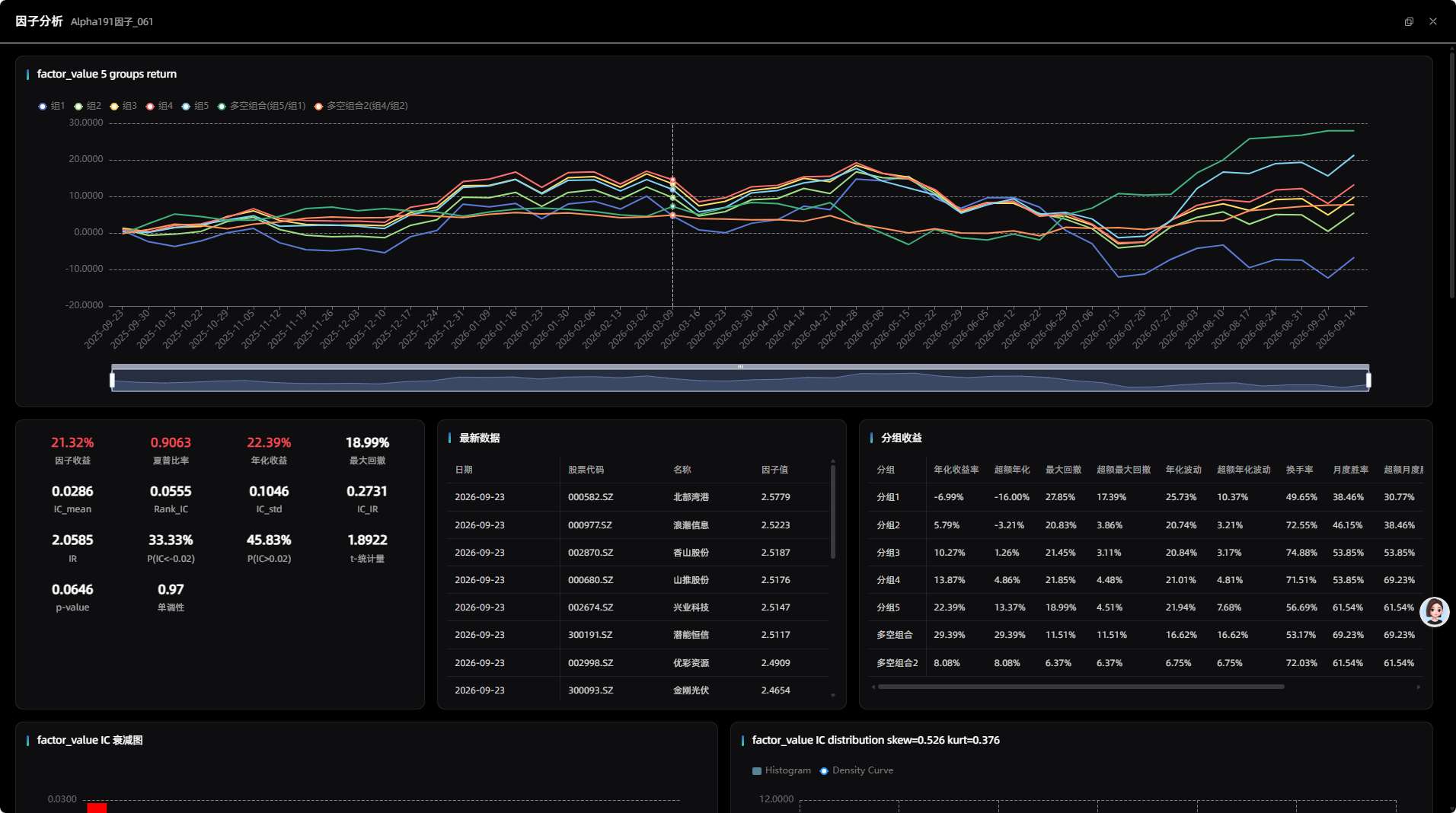The width and height of the screenshot is (1456, 813).
Task: Hide the 多空组合(组5/组1) series
Action: pyautogui.click(x=261, y=106)
